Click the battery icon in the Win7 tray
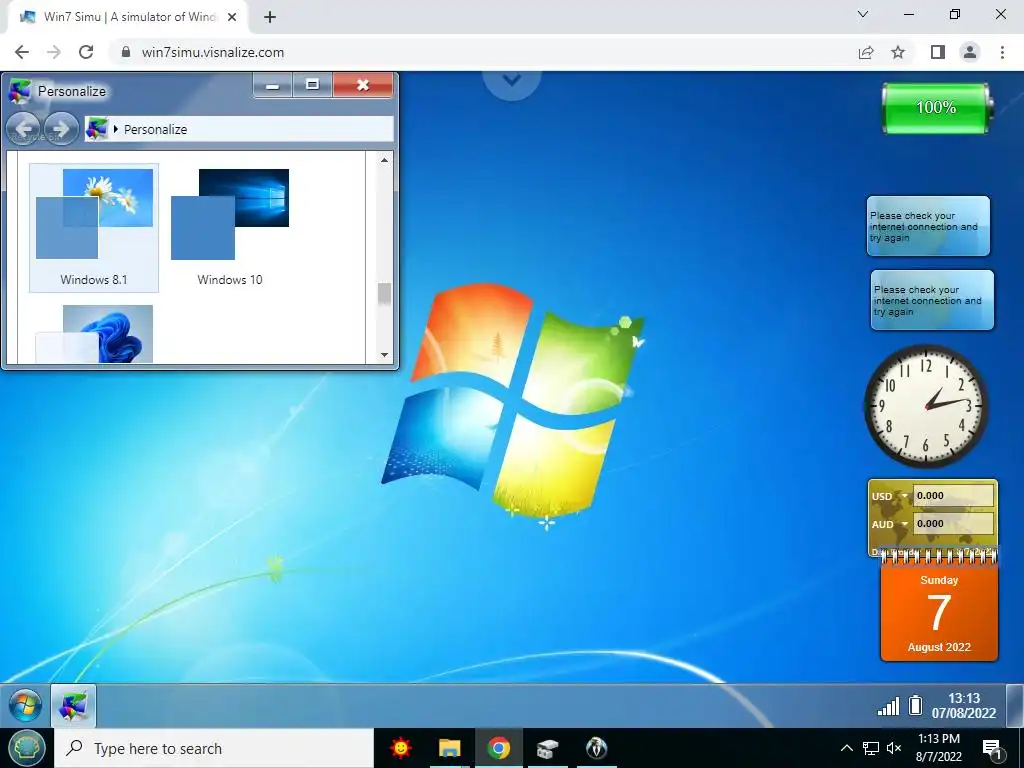This screenshot has height=768, width=1024. pos(916,705)
